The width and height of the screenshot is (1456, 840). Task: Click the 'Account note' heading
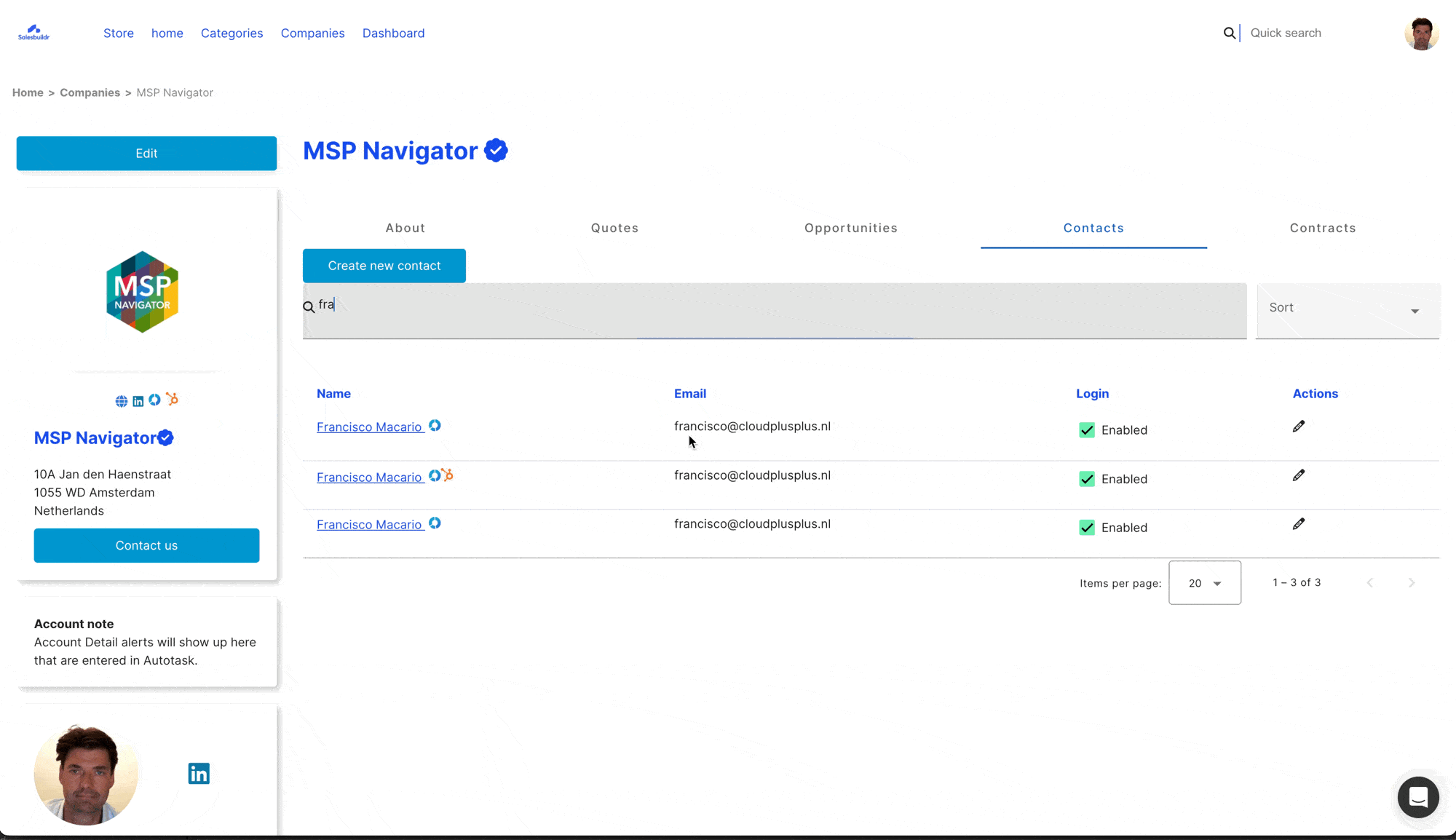(74, 624)
